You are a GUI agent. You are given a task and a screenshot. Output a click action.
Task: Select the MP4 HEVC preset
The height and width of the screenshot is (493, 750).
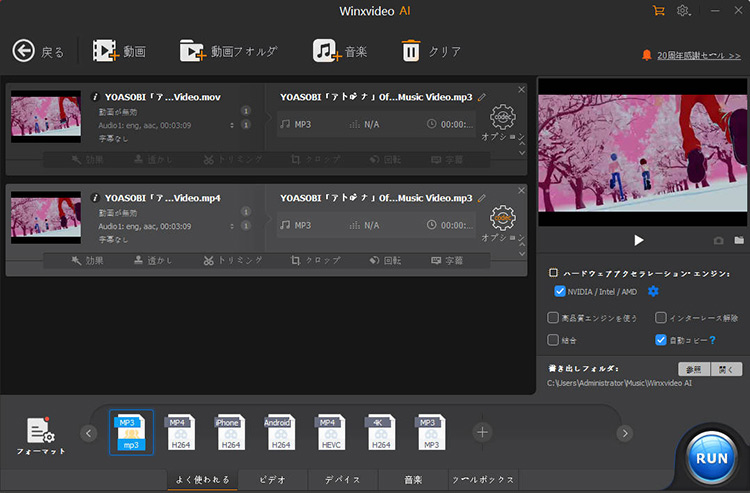coord(331,432)
